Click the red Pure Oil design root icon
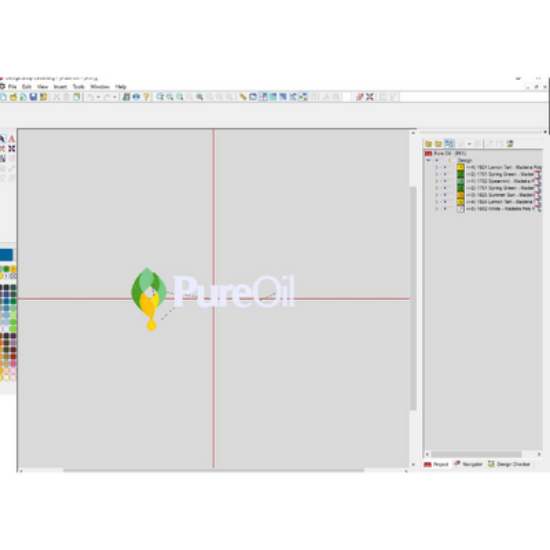The image size is (550, 550). [428, 154]
